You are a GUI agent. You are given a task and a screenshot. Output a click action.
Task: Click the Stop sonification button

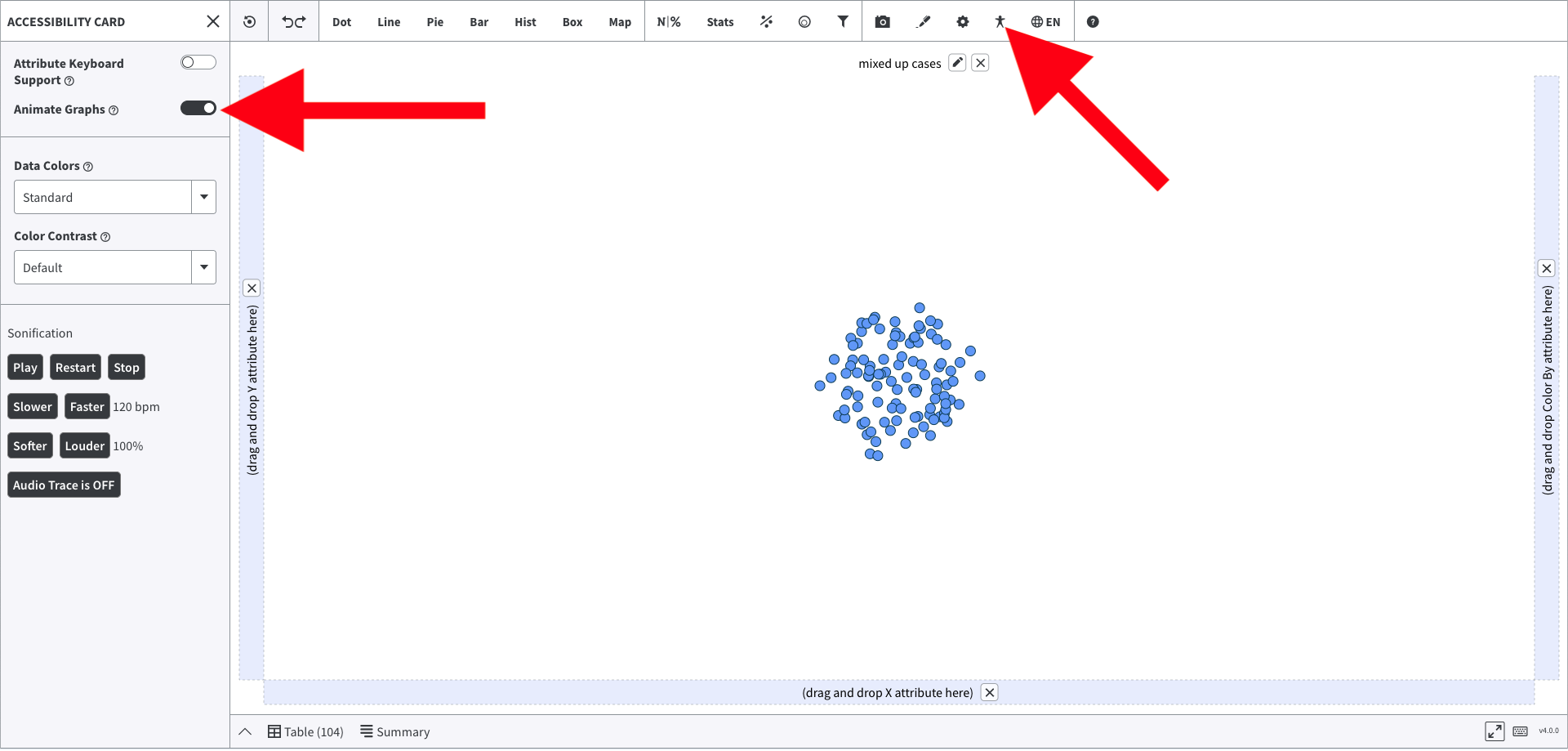(127, 368)
